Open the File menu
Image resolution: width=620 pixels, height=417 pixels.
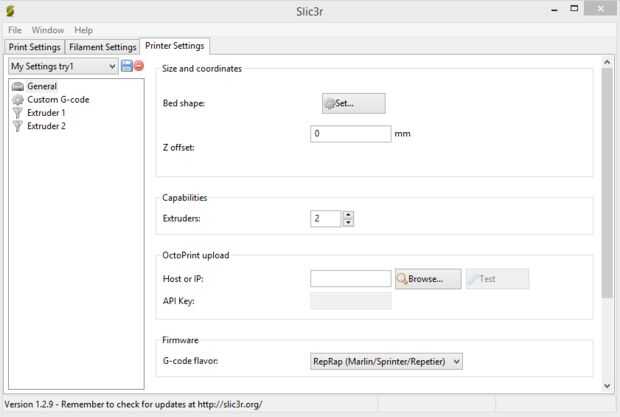[x=15, y=30]
